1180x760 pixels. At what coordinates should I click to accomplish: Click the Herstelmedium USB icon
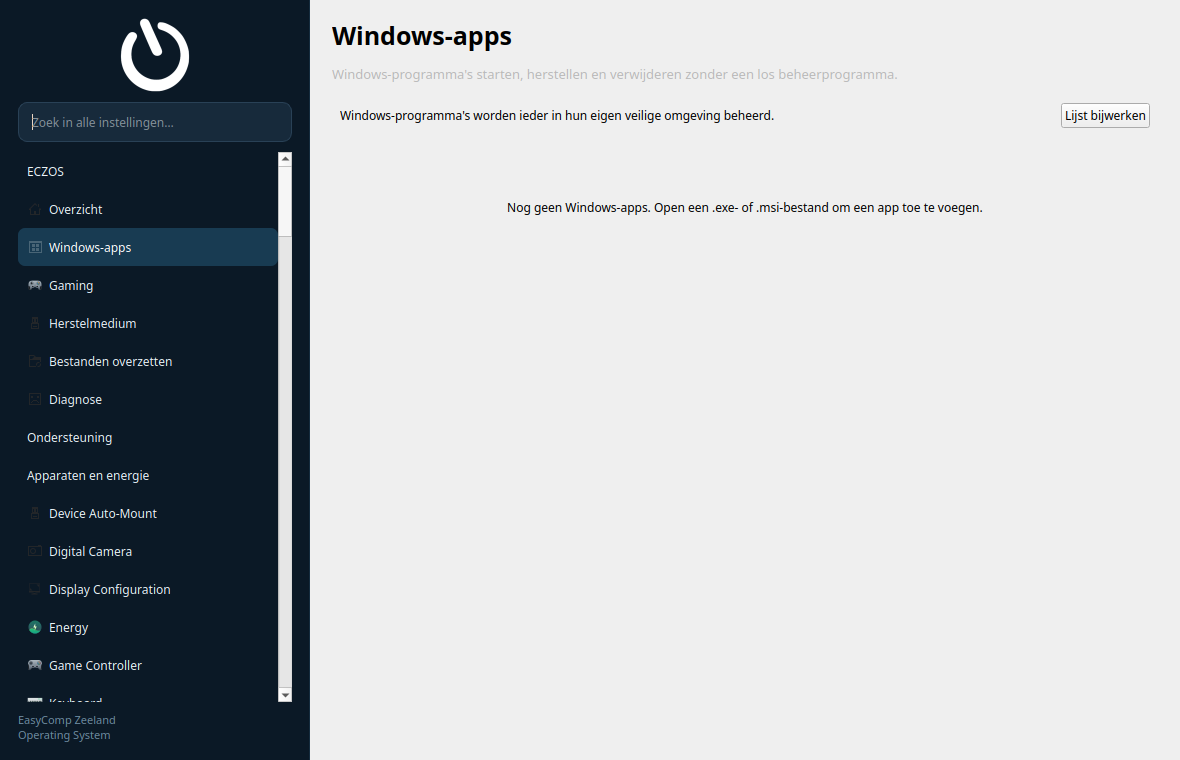click(x=35, y=323)
